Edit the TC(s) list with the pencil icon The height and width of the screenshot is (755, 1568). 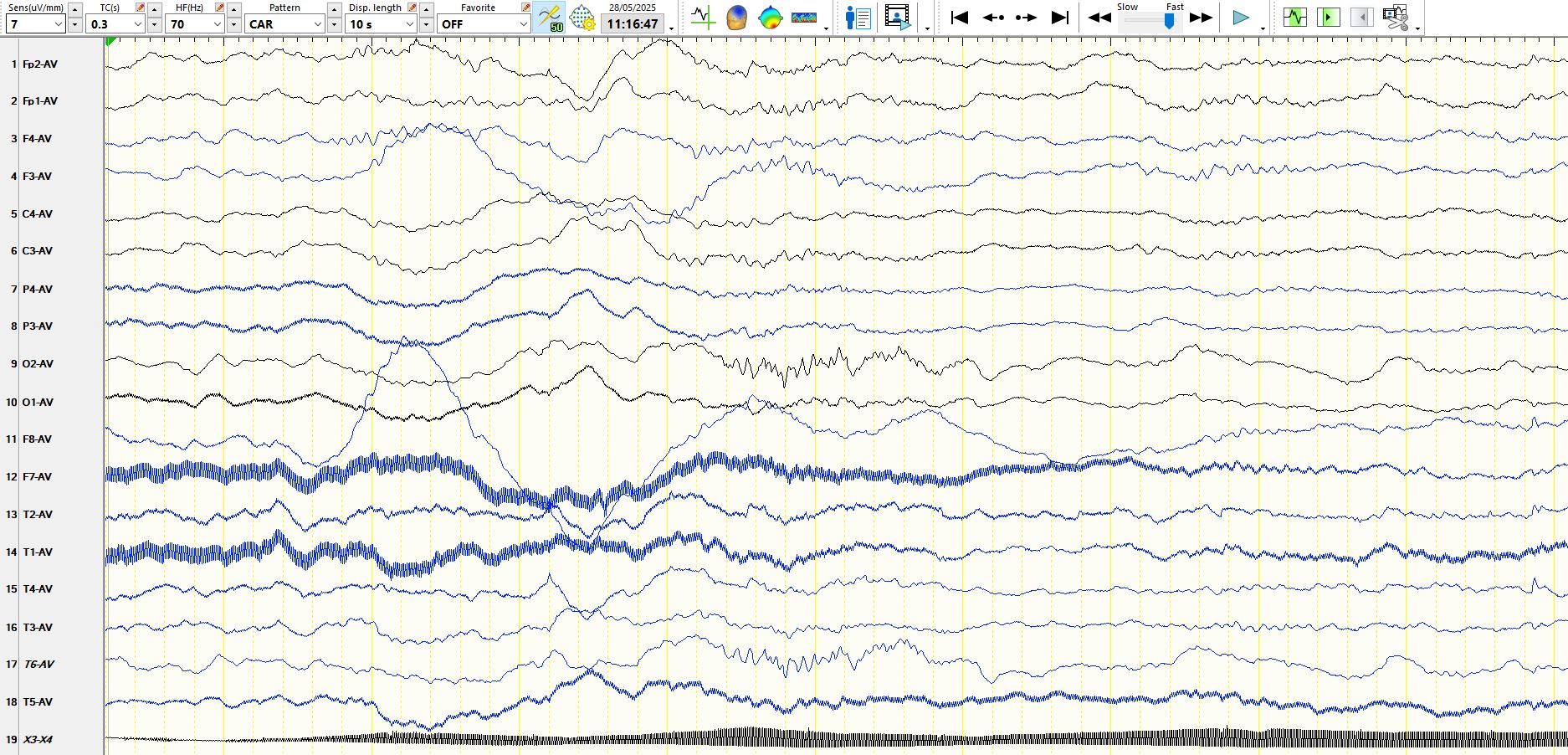(x=140, y=8)
